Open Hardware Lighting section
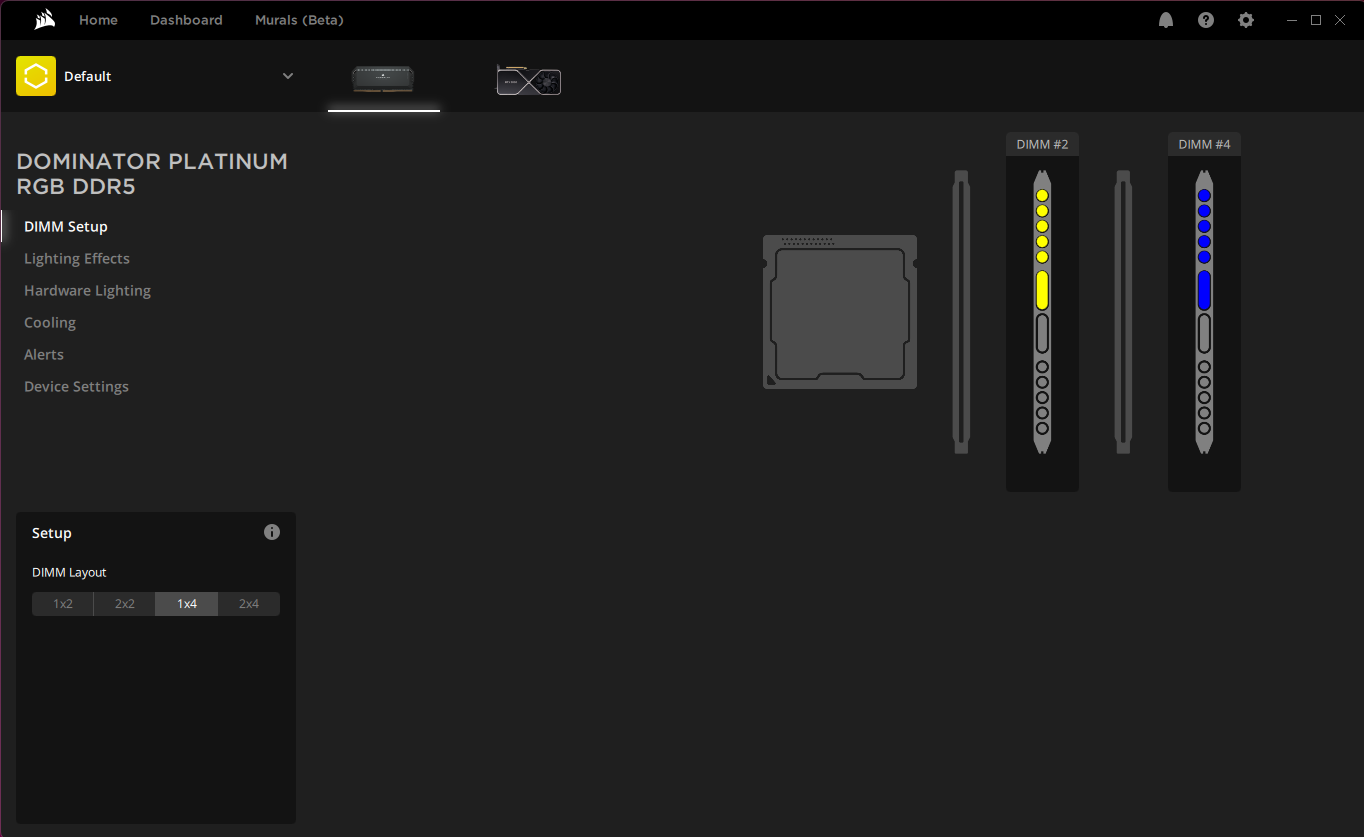 pyautogui.click(x=87, y=291)
